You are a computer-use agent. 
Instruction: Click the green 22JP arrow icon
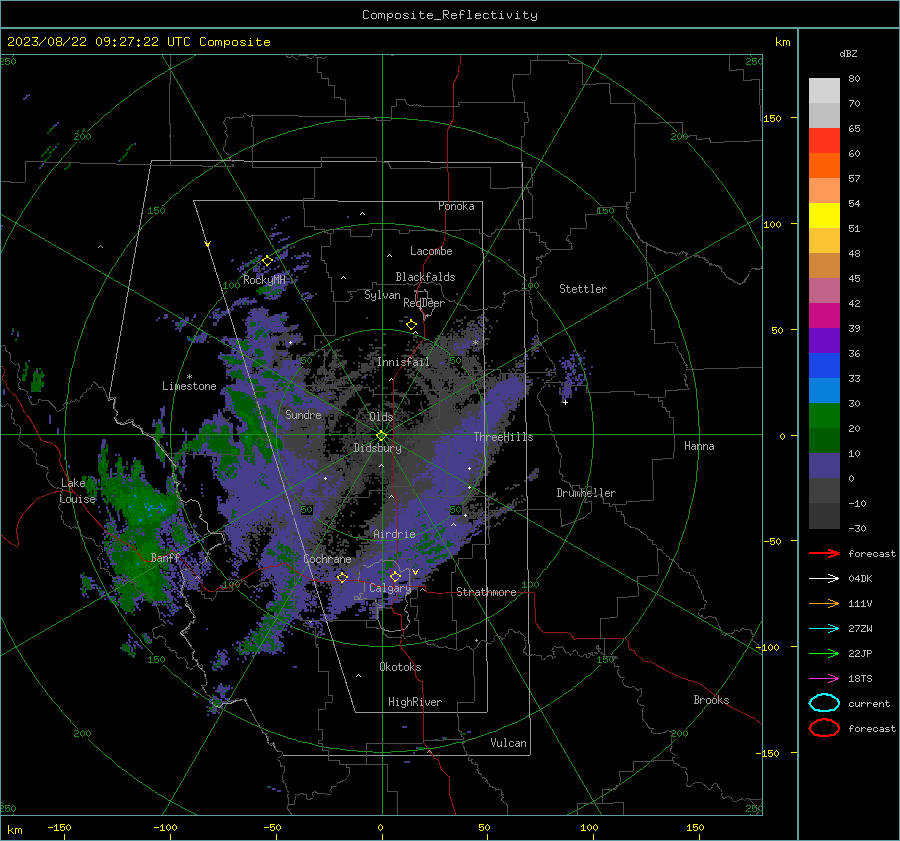(x=824, y=653)
